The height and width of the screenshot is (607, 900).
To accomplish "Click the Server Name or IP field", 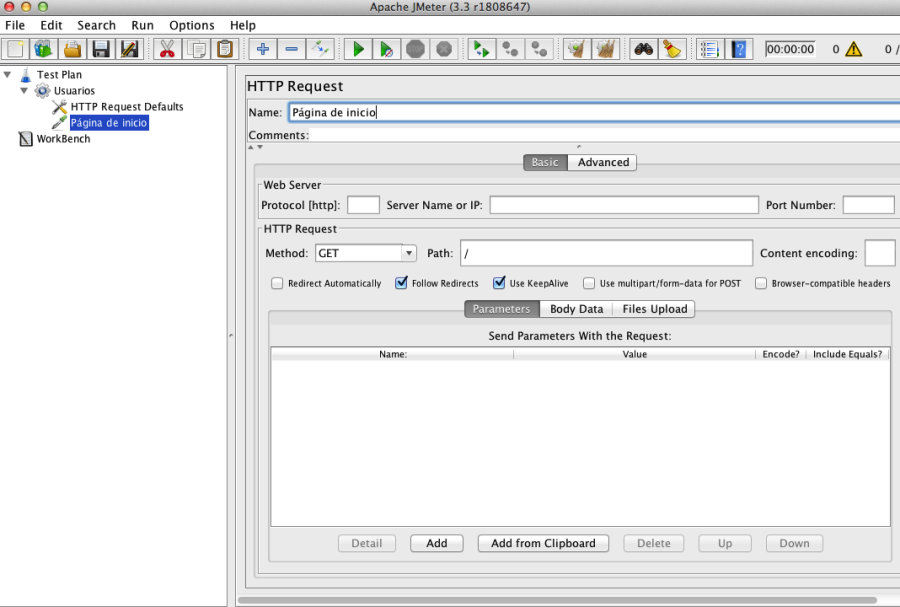I will [x=624, y=205].
